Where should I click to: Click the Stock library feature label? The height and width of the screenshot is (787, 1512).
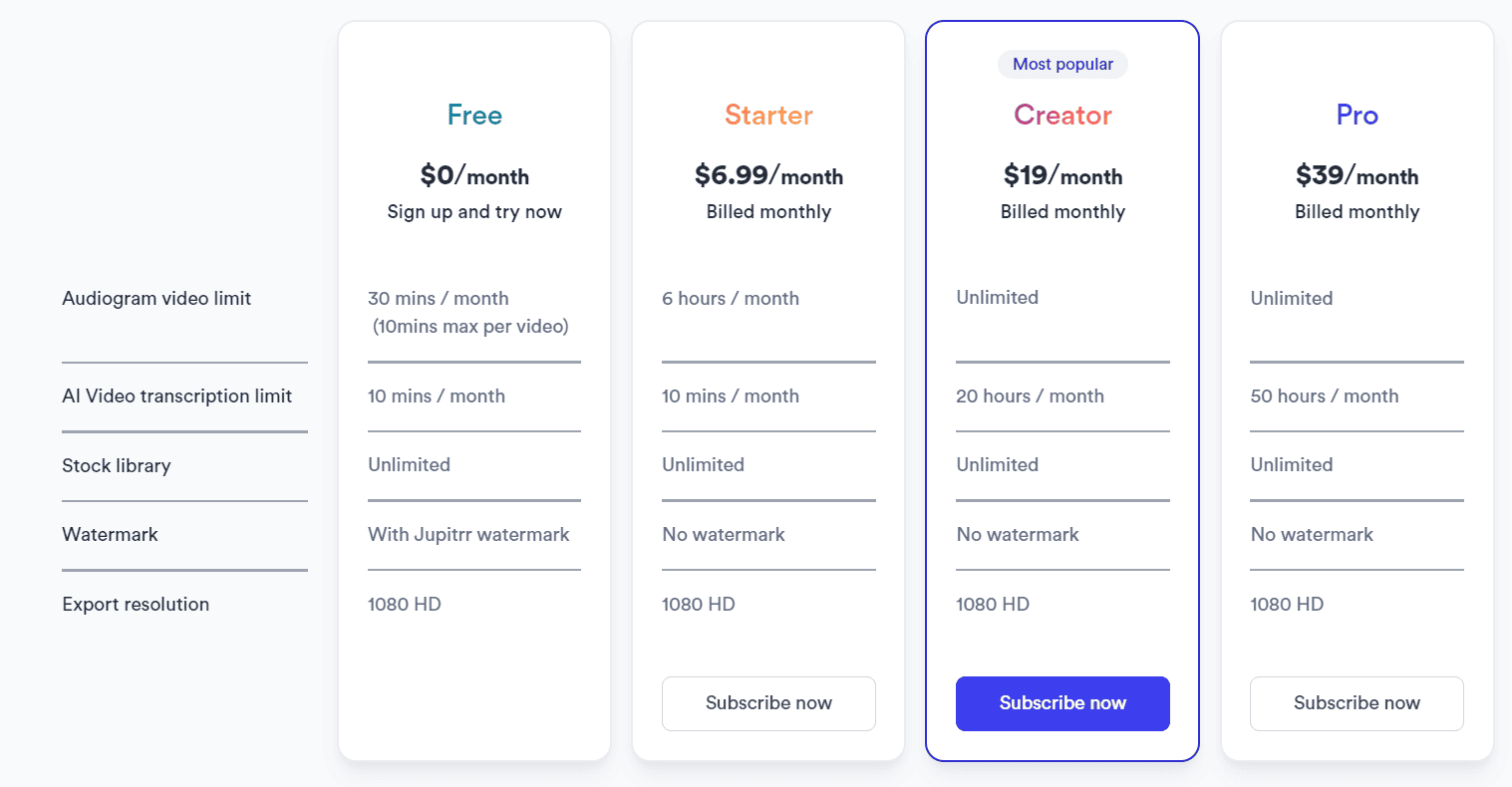click(x=116, y=465)
